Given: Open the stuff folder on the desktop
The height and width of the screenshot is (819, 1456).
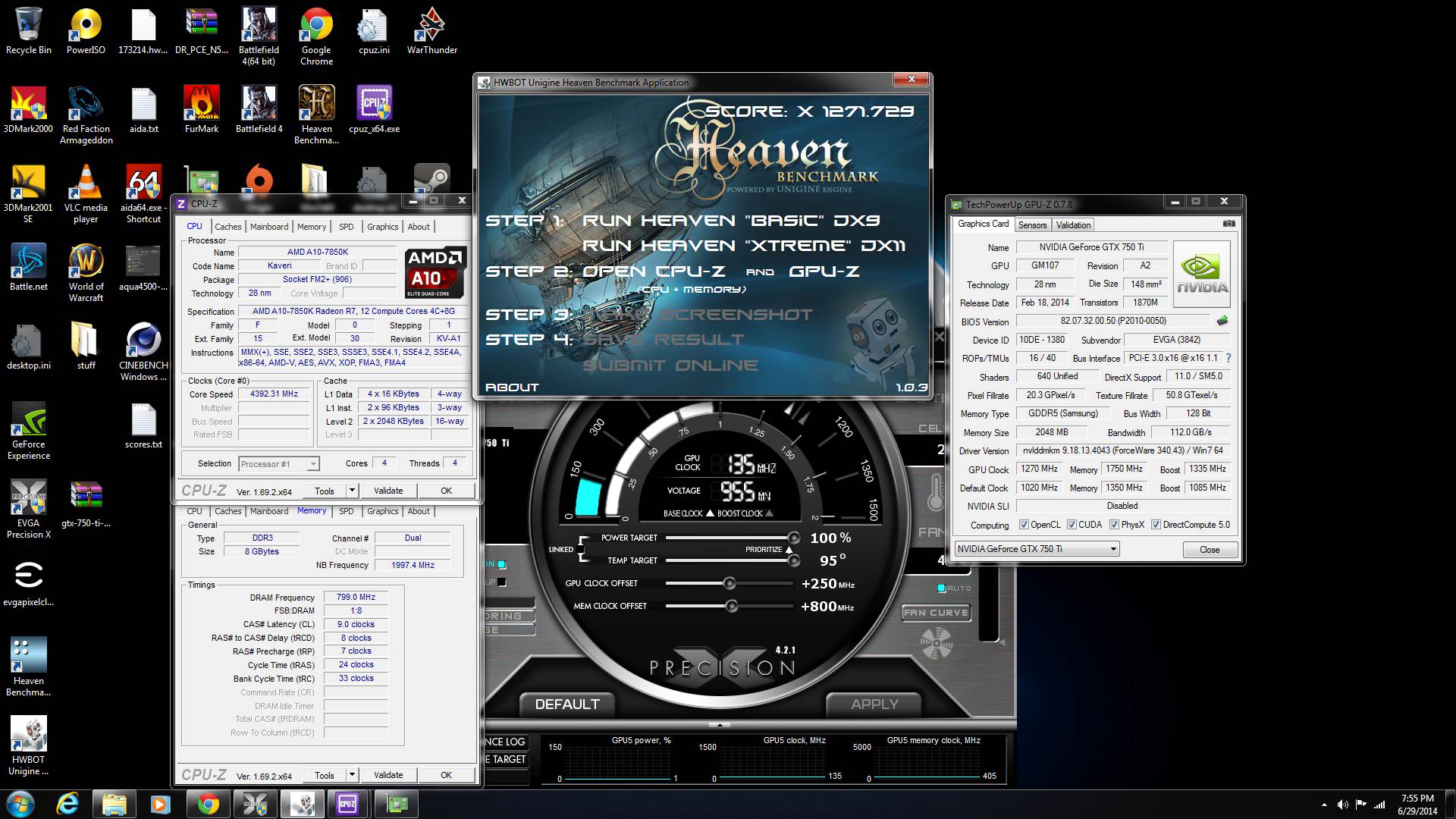Looking at the screenshot, I should [x=86, y=346].
